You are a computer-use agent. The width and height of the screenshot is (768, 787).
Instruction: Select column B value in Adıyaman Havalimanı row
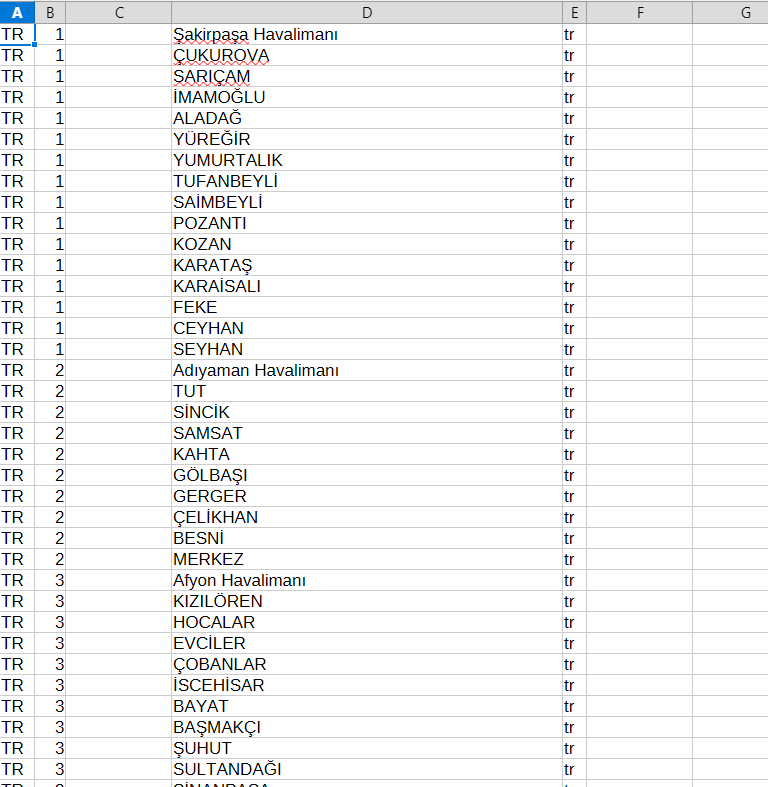click(50, 370)
